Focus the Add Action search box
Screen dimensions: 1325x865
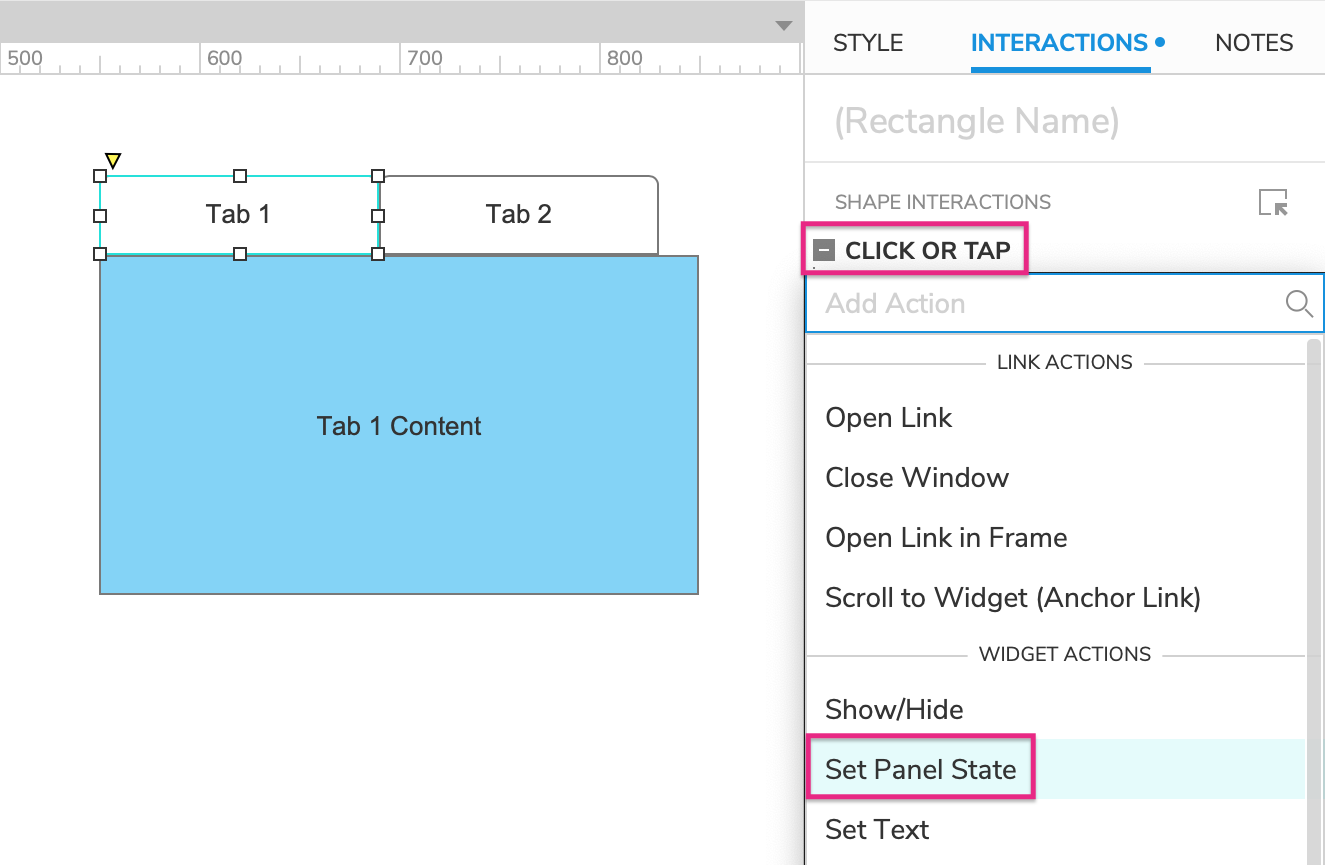pyautogui.click(x=1040, y=304)
